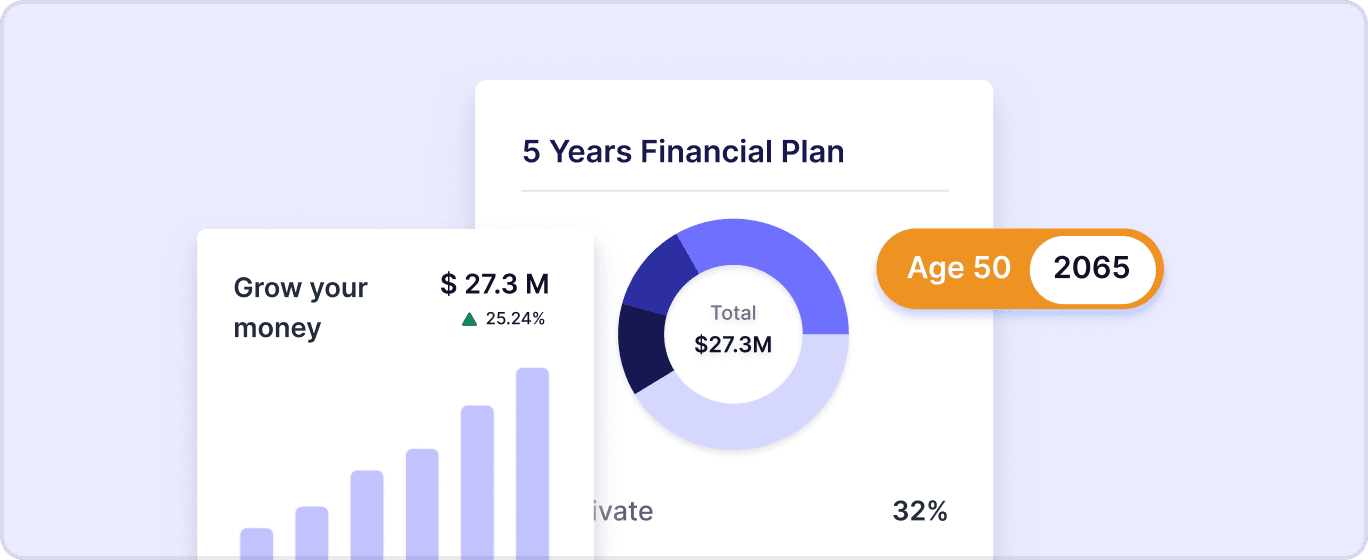Click the 5 Years Financial Plan title
The image size is (1368, 560).
(x=683, y=152)
